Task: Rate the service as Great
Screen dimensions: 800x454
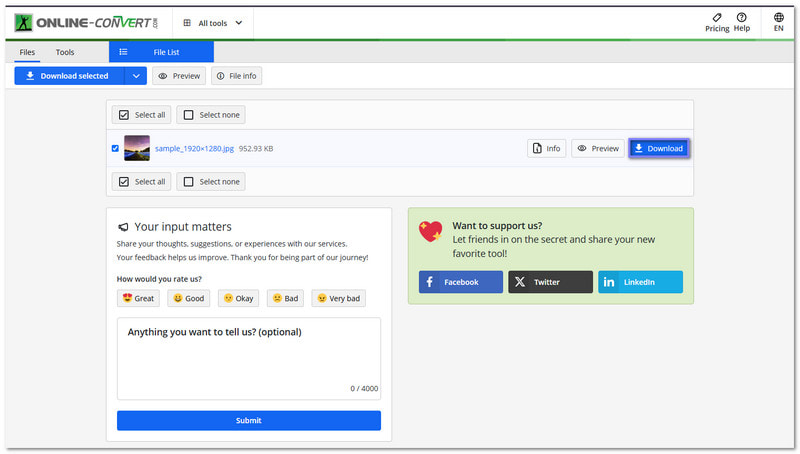Action: tap(138, 298)
